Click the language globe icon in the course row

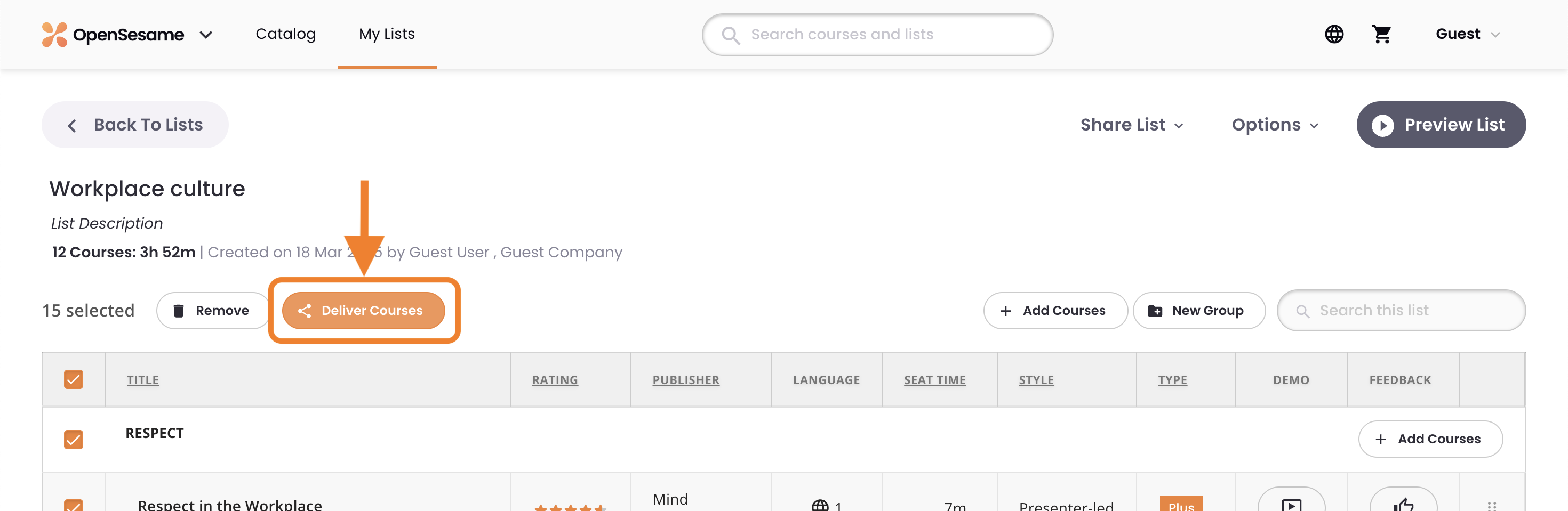click(x=820, y=506)
